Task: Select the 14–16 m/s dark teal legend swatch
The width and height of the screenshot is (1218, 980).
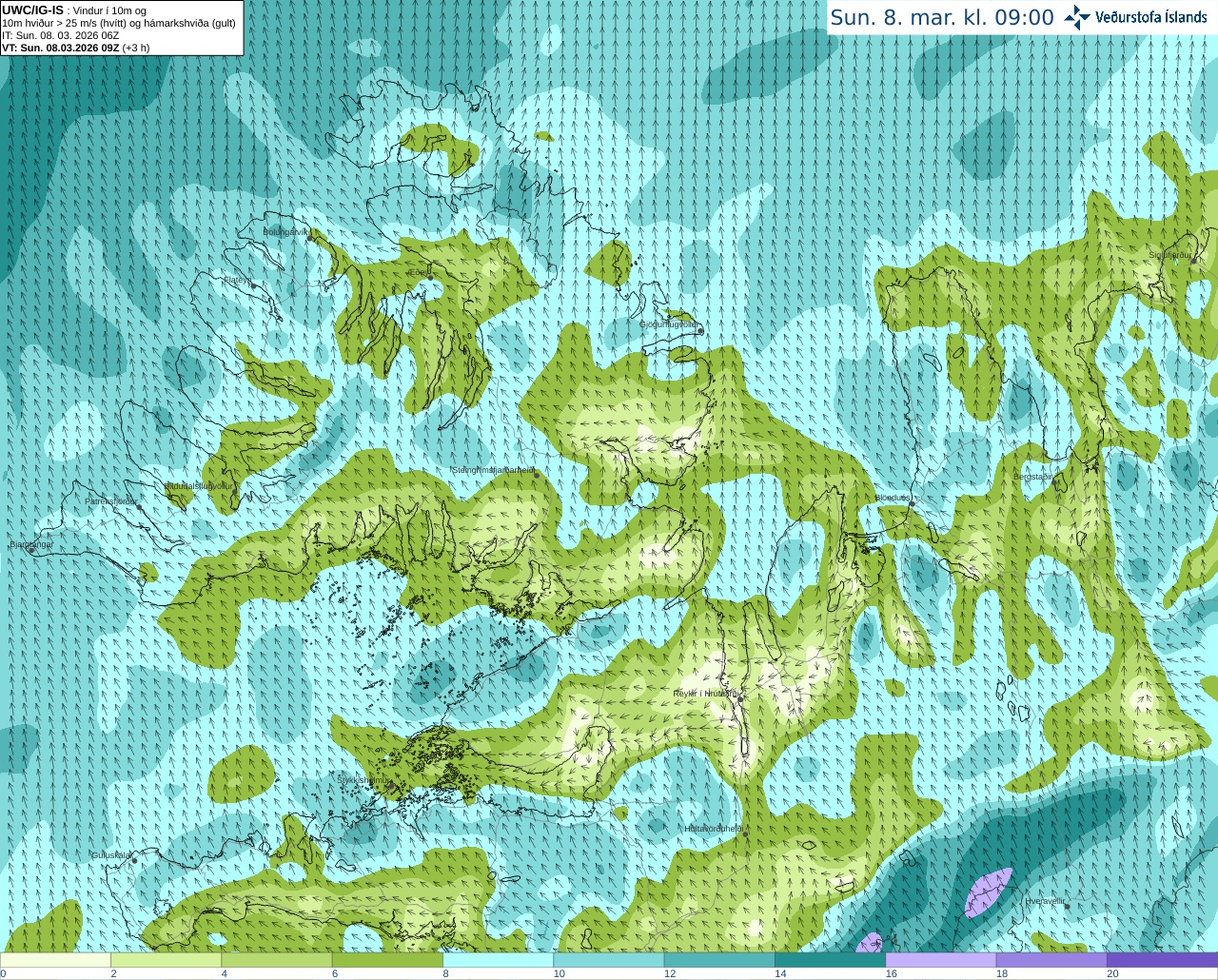Action: point(830,960)
